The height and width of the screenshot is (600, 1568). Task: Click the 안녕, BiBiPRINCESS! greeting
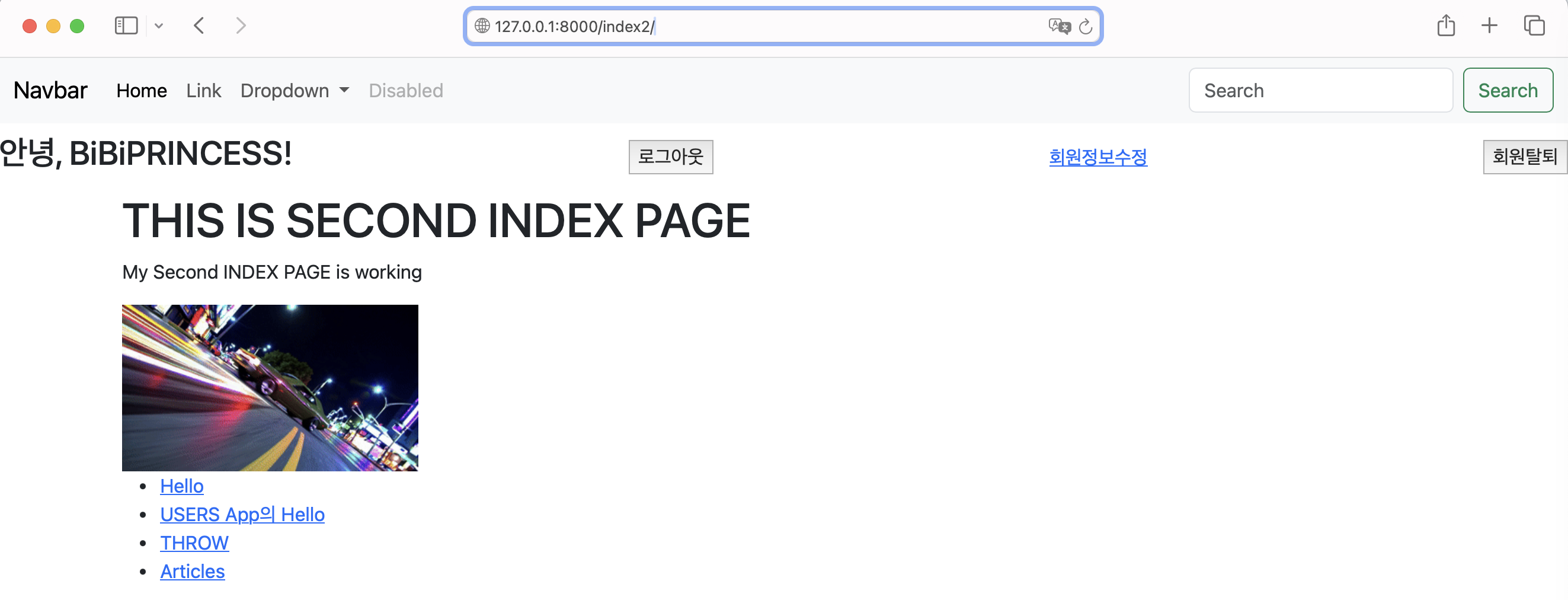[x=146, y=153]
